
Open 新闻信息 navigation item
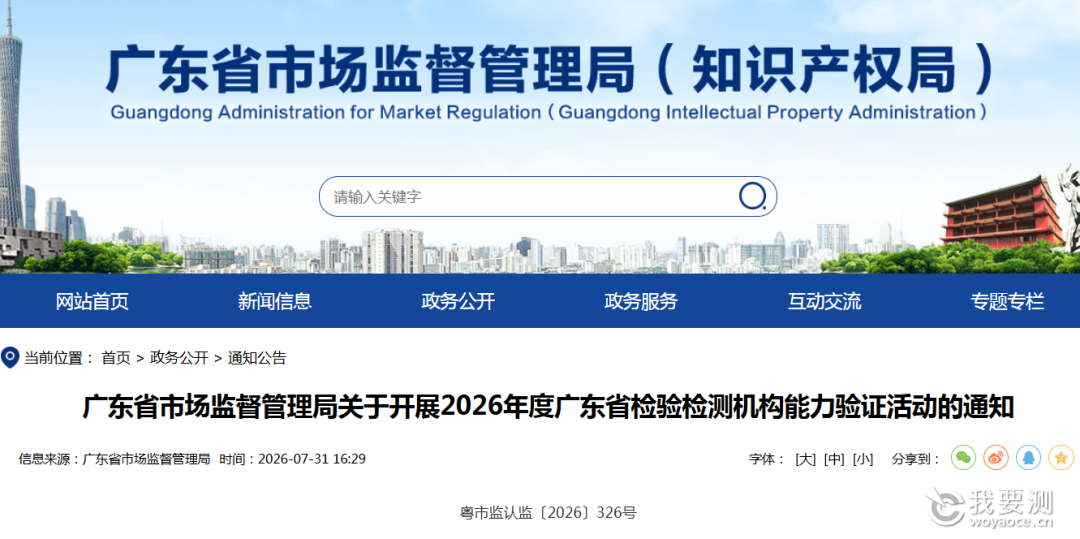click(275, 301)
